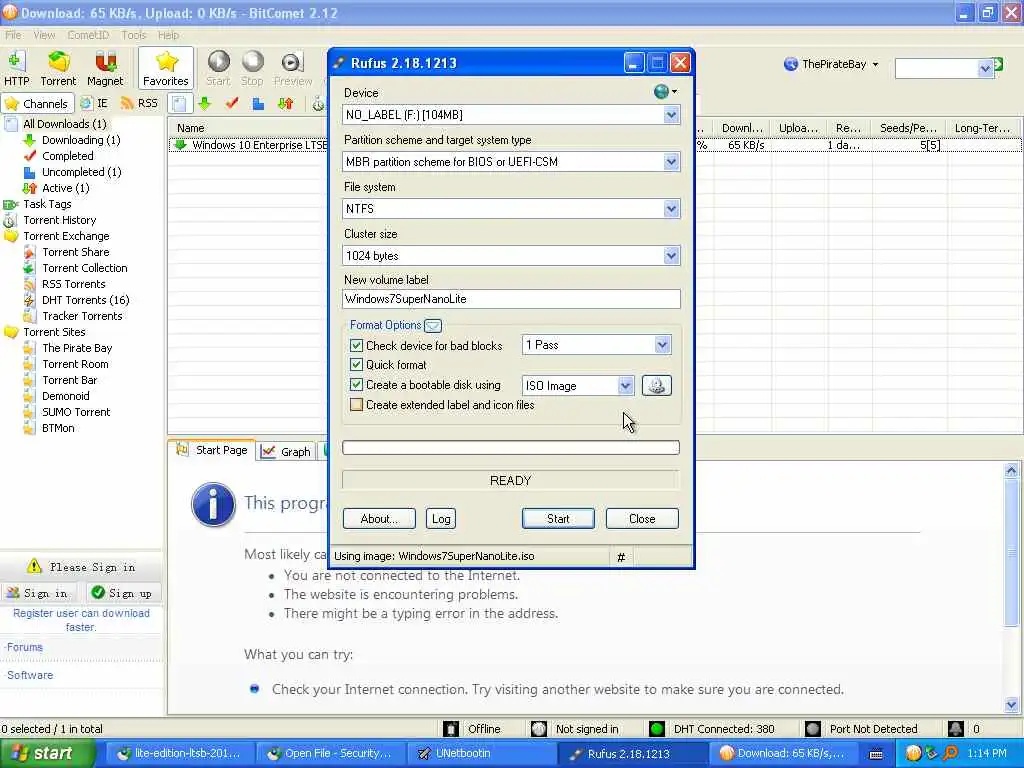Open the Torrent toolbar button

point(58,69)
